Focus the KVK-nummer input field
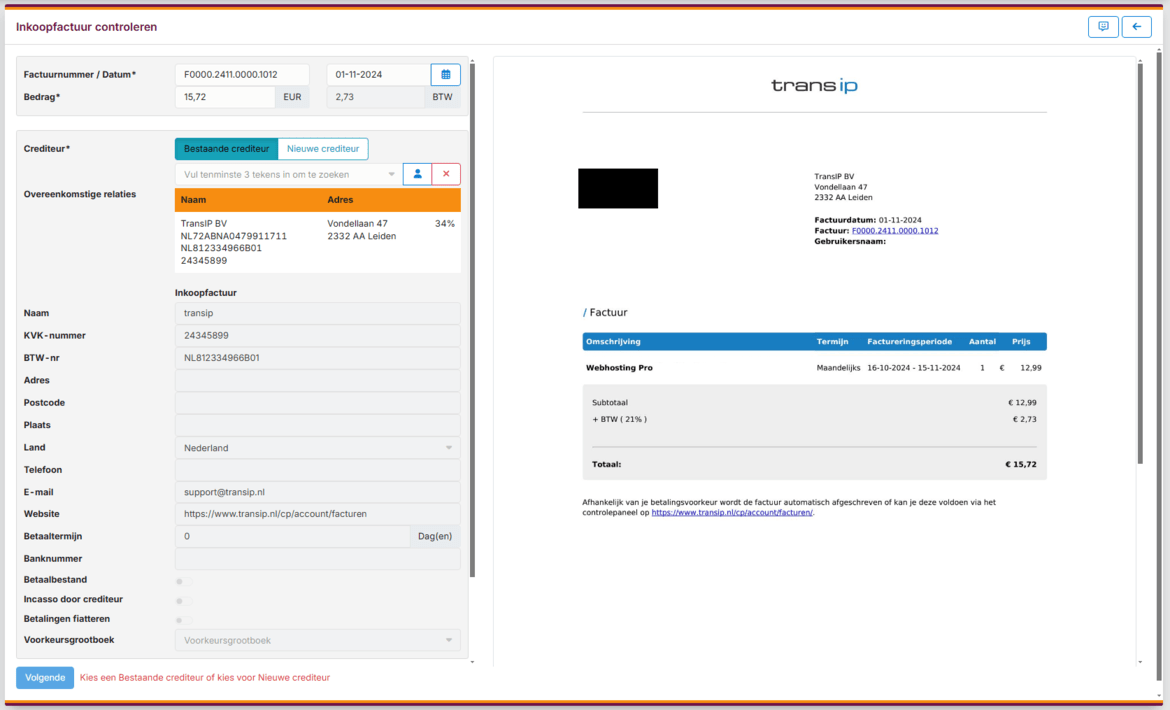1170x710 pixels. click(317, 336)
